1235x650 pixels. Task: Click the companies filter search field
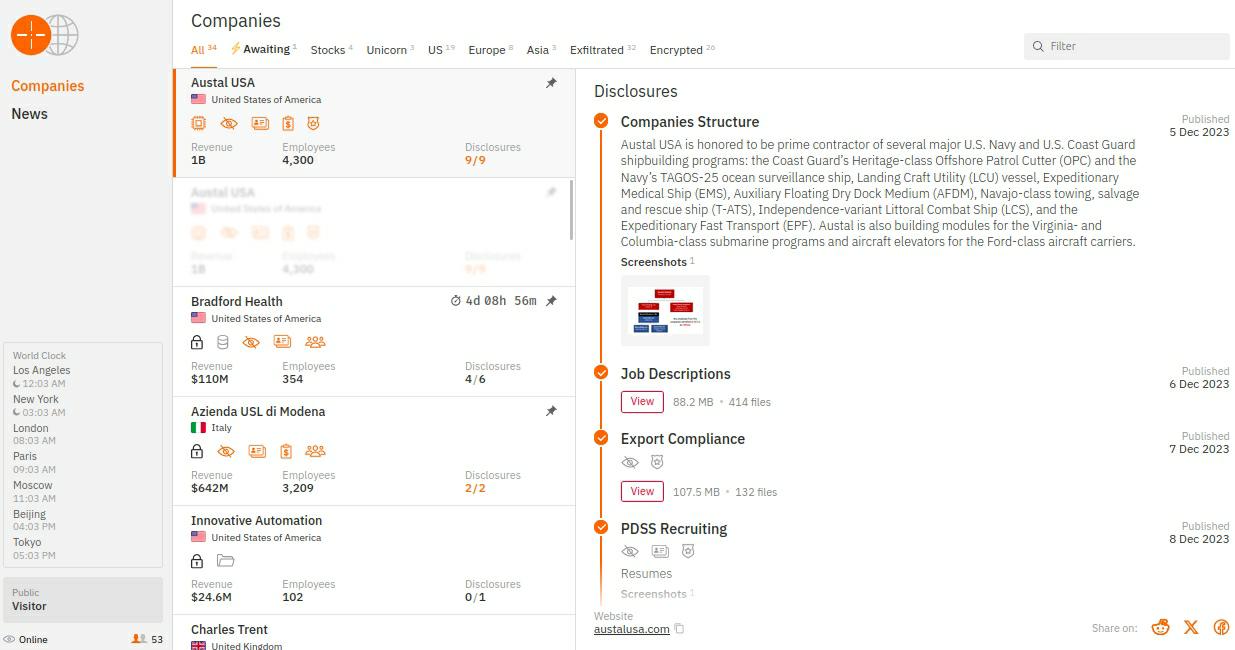(x=1127, y=46)
